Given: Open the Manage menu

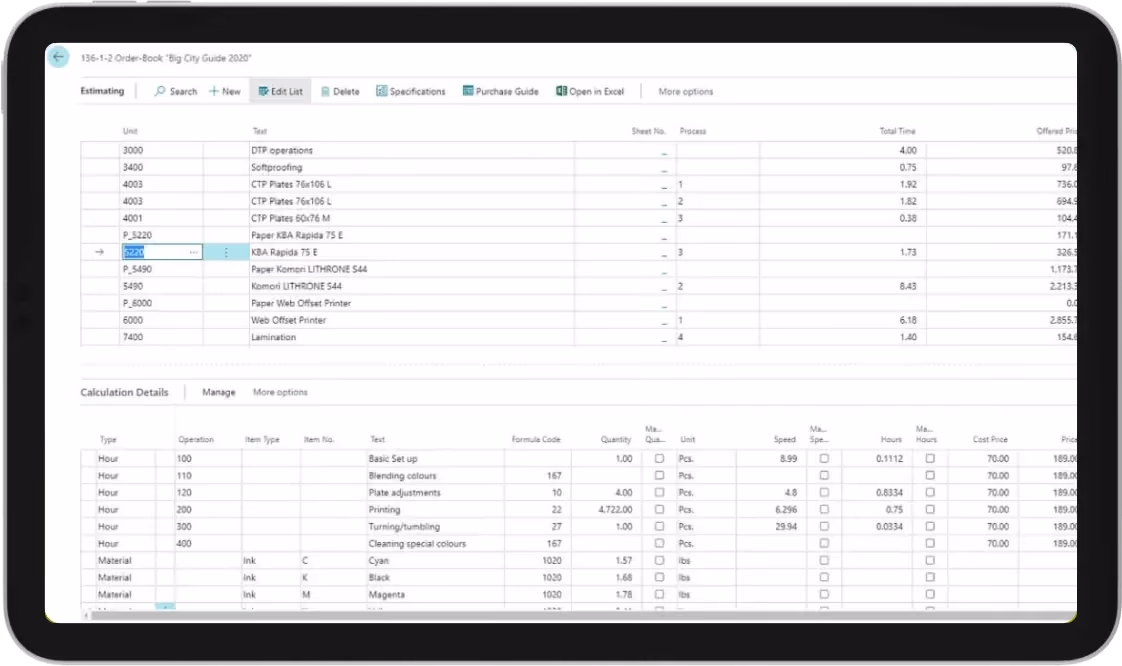Looking at the screenshot, I should coord(218,393).
